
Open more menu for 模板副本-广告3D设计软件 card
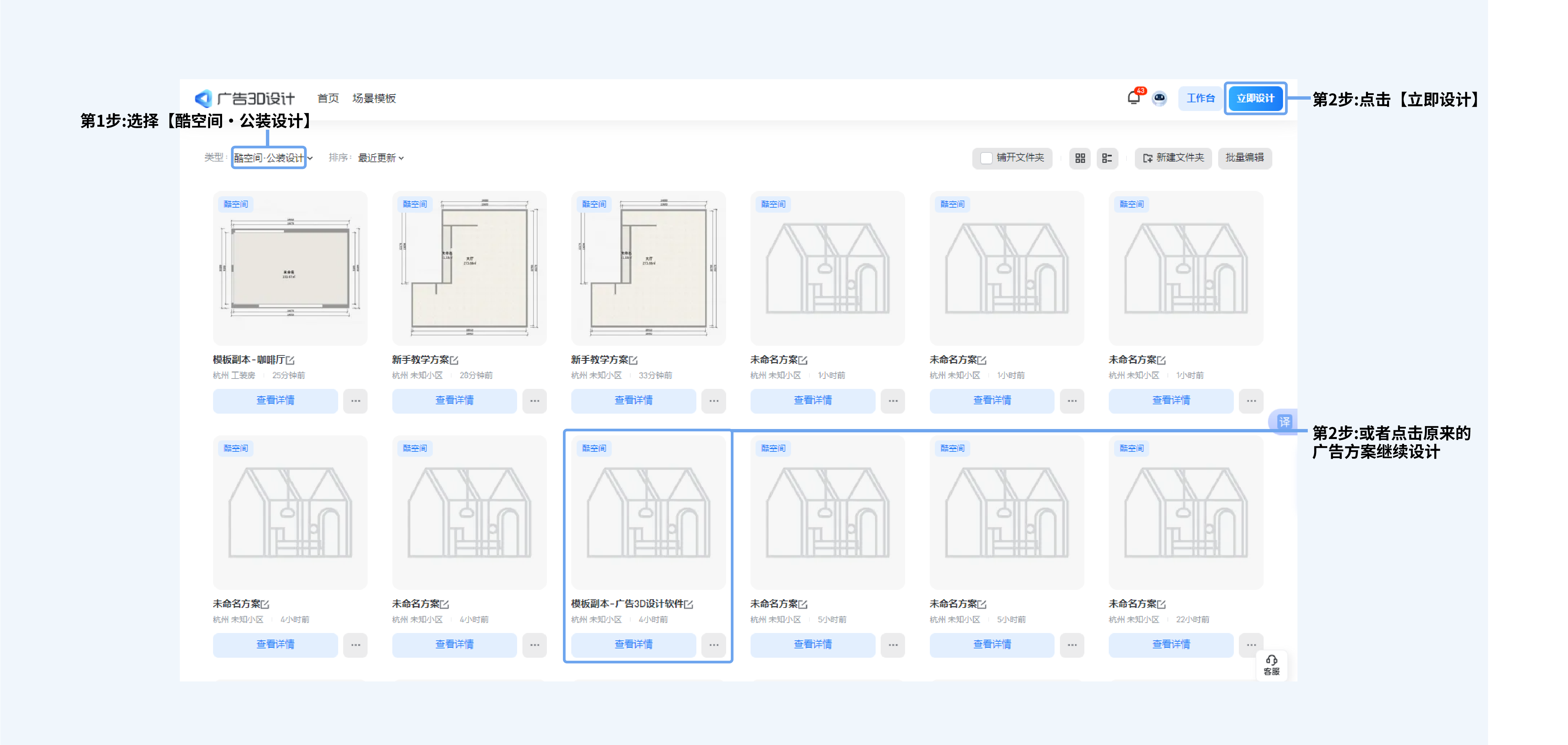pos(713,645)
